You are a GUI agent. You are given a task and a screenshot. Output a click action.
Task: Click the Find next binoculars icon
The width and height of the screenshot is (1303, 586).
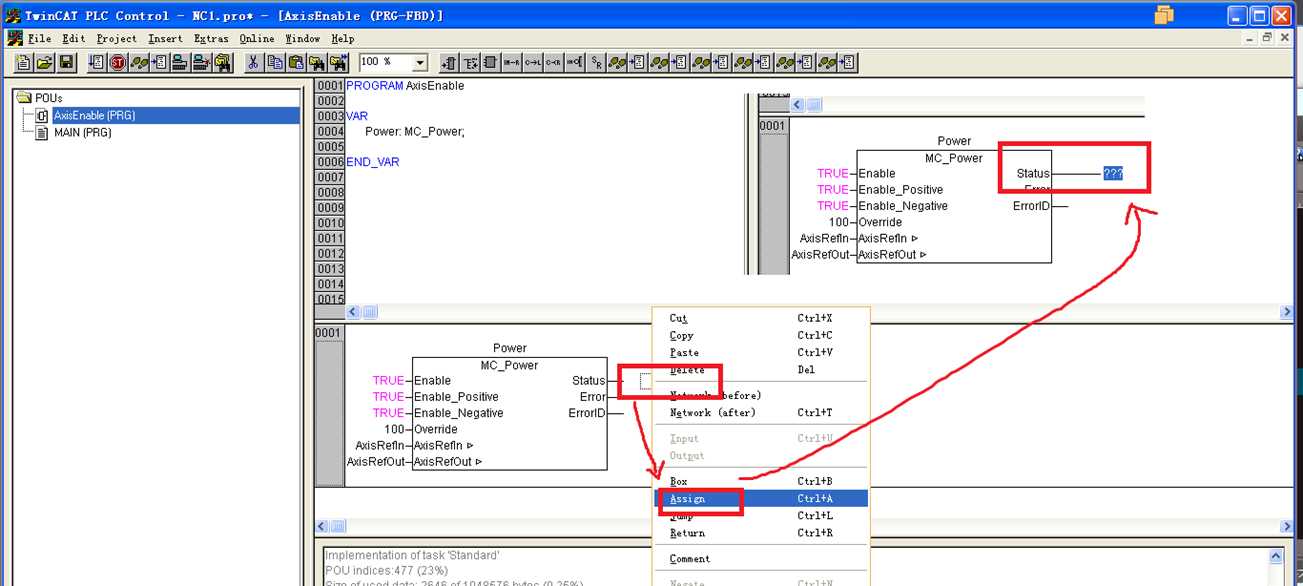coord(338,63)
